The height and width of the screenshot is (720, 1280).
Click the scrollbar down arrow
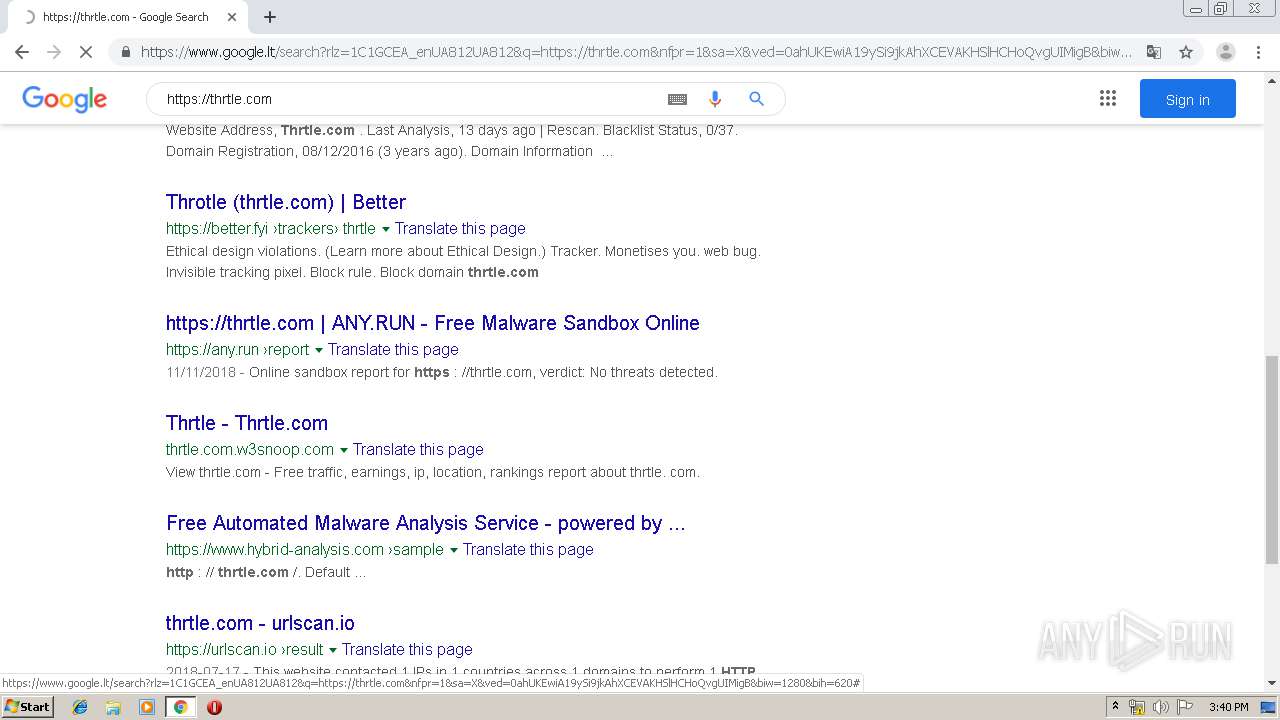[x=1272, y=683]
